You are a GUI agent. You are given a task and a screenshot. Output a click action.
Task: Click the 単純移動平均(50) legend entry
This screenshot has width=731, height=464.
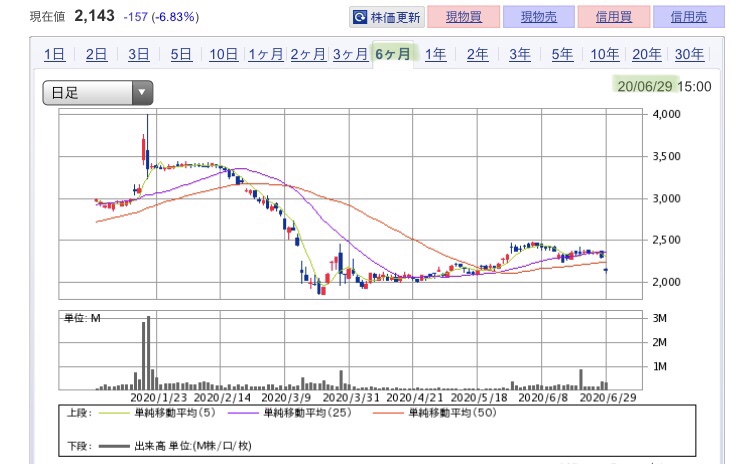click(452, 413)
